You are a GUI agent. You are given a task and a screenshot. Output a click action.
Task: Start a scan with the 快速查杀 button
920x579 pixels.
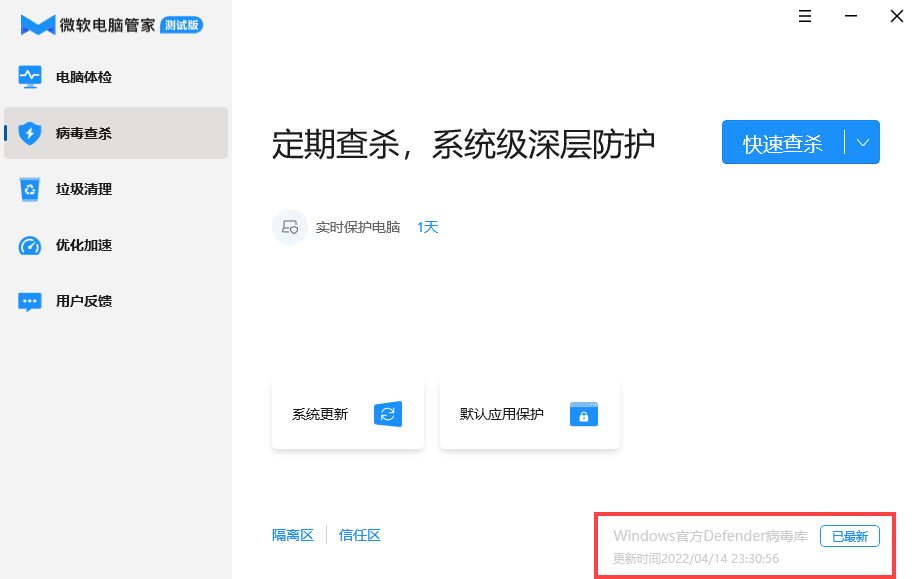(785, 142)
